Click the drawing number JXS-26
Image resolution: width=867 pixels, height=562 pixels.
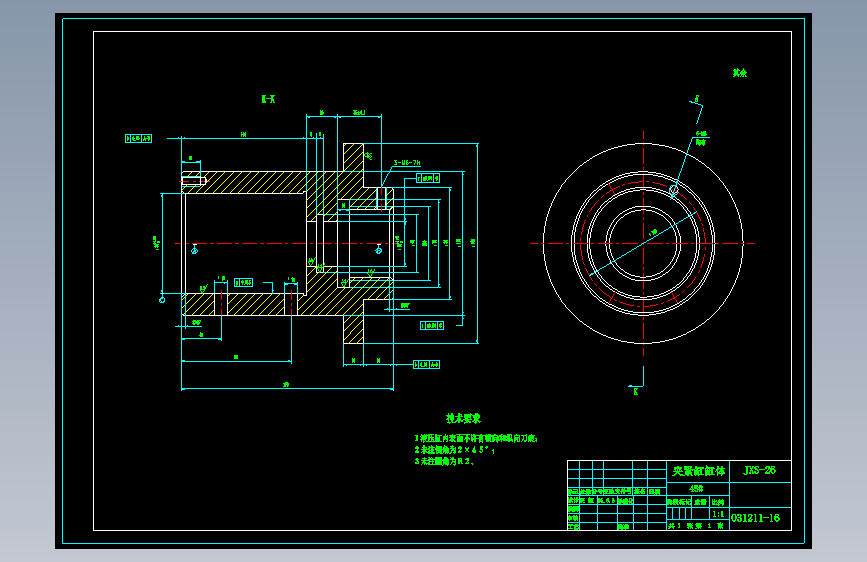(x=759, y=470)
